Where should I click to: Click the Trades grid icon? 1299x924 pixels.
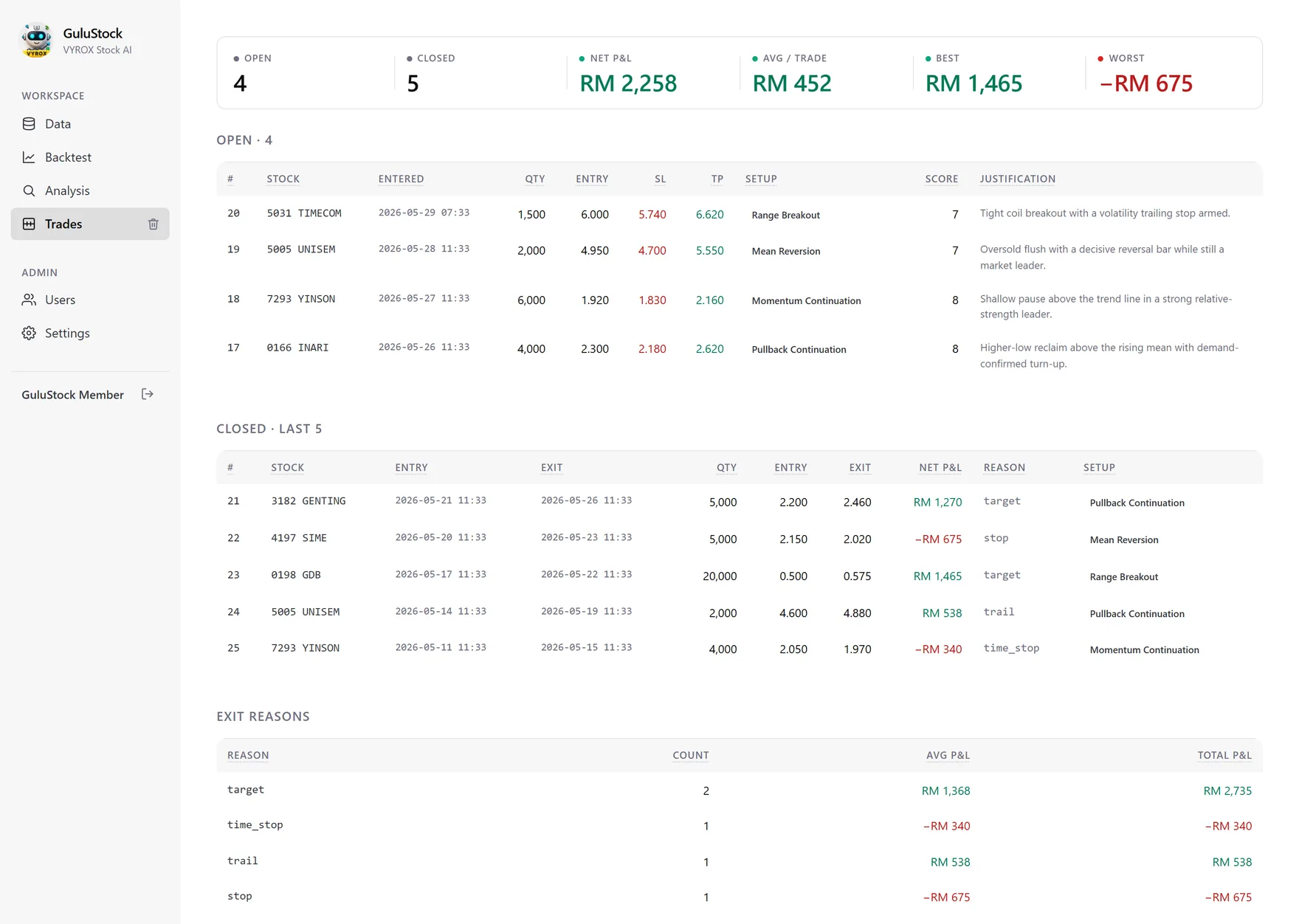[29, 224]
